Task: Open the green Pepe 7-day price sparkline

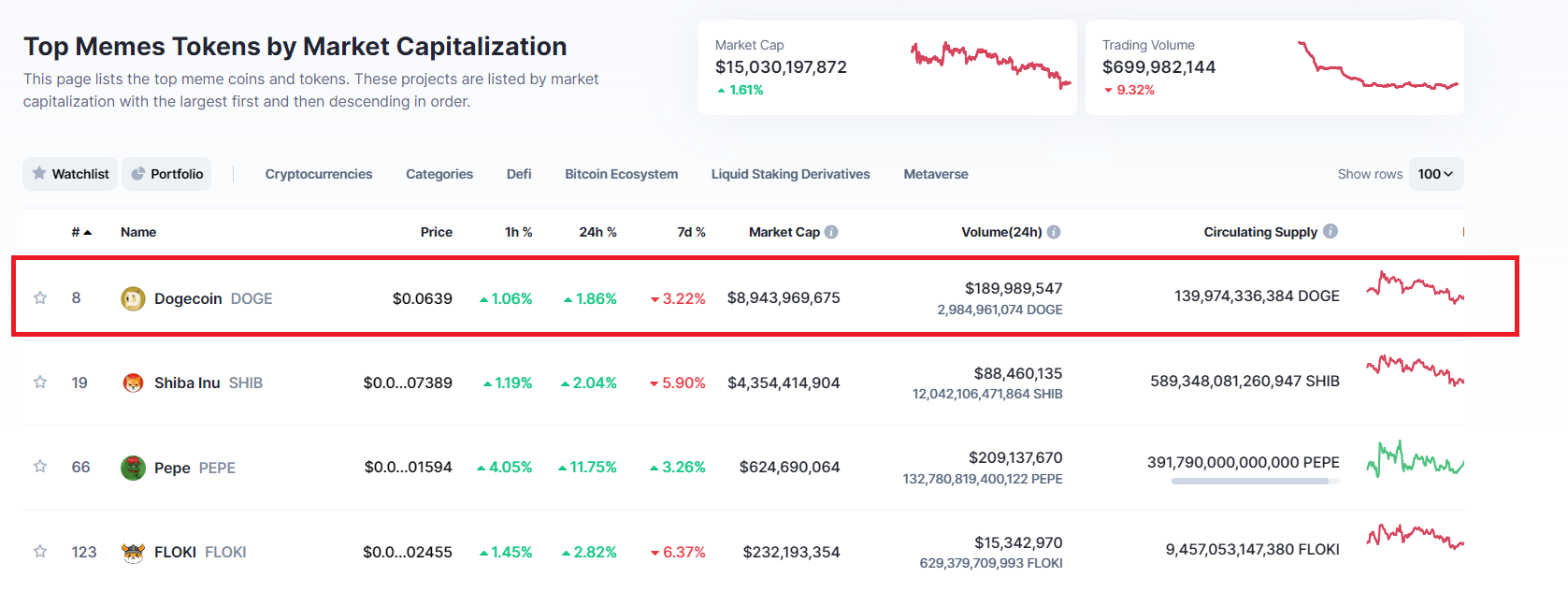Action: point(1415,458)
